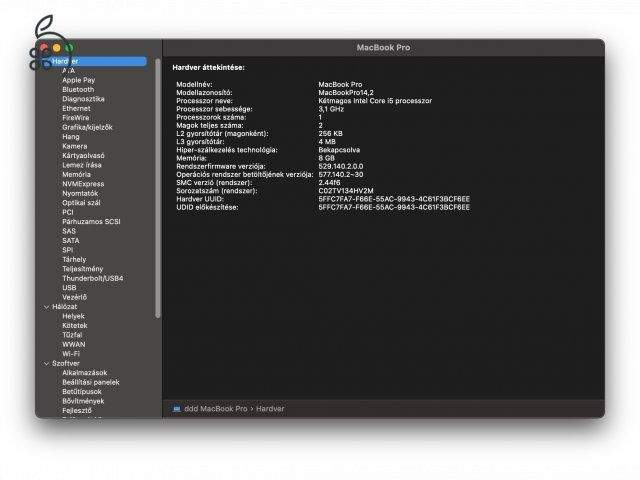Image resolution: width=640 pixels, height=480 pixels.
Task: Show Tárhely information
Action: (74, 259)
